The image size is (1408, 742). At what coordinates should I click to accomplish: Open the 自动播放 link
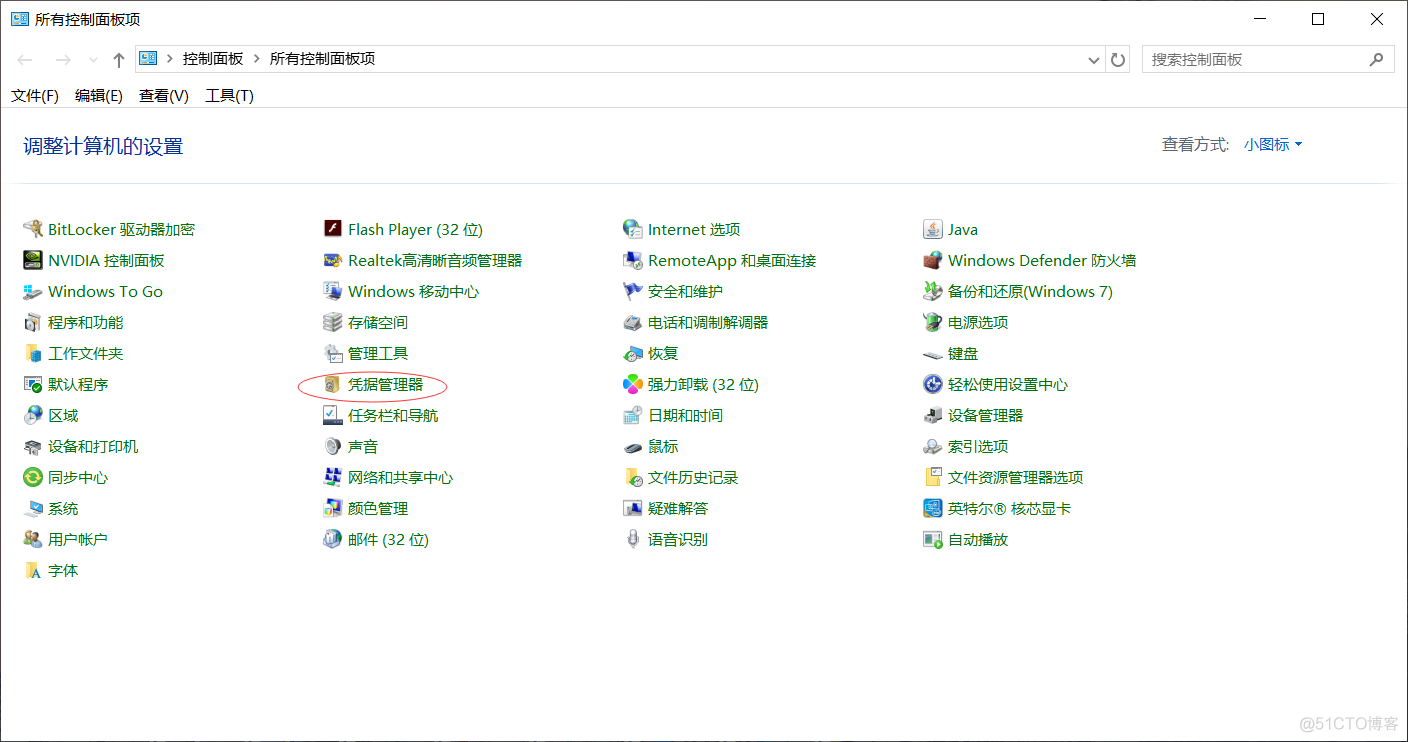pyautogui.click(x=978, y=539)
